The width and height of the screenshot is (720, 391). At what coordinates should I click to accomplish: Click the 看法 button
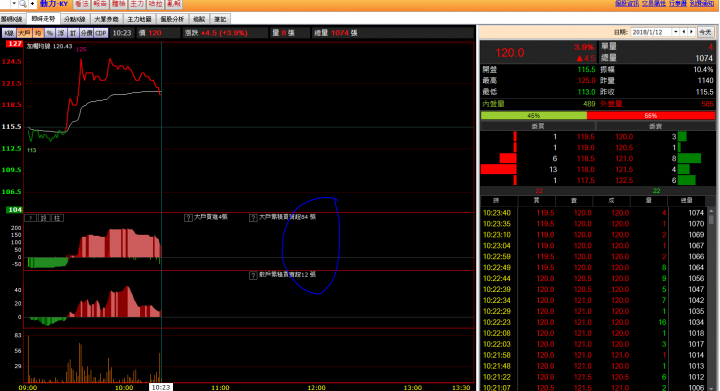(82, 4)
